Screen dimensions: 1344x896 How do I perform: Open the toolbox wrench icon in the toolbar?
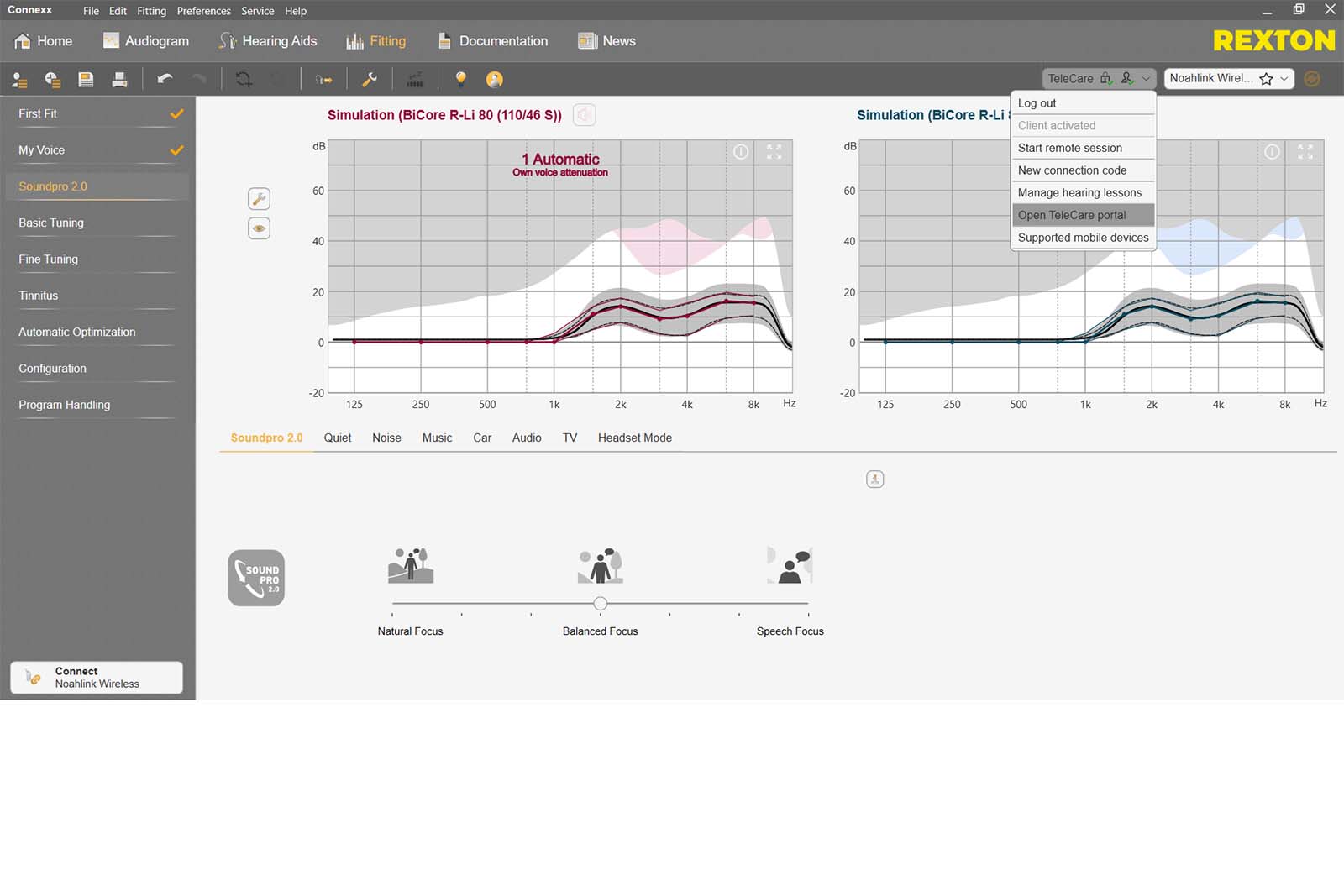tap(370, 79)
